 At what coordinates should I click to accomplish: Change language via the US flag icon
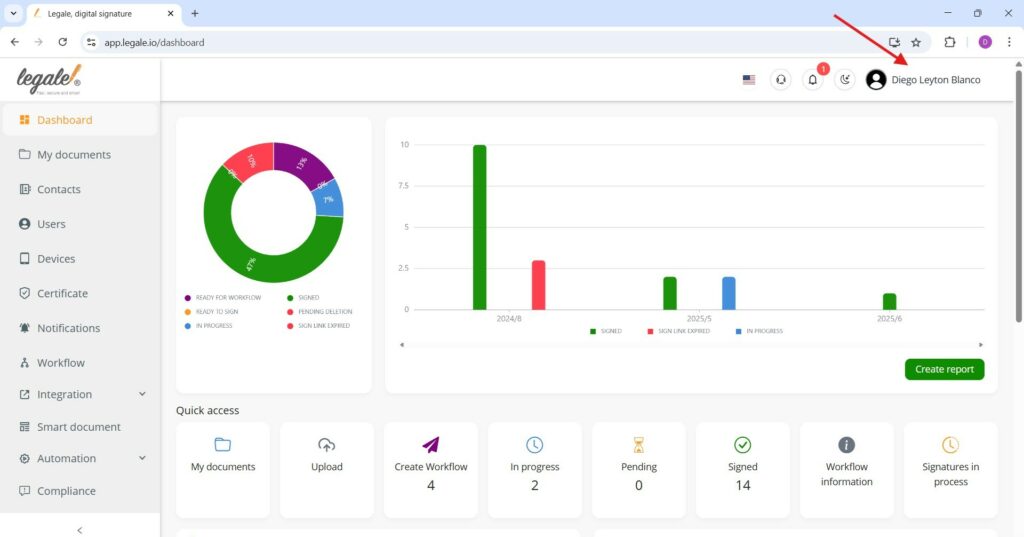[749, 80]
